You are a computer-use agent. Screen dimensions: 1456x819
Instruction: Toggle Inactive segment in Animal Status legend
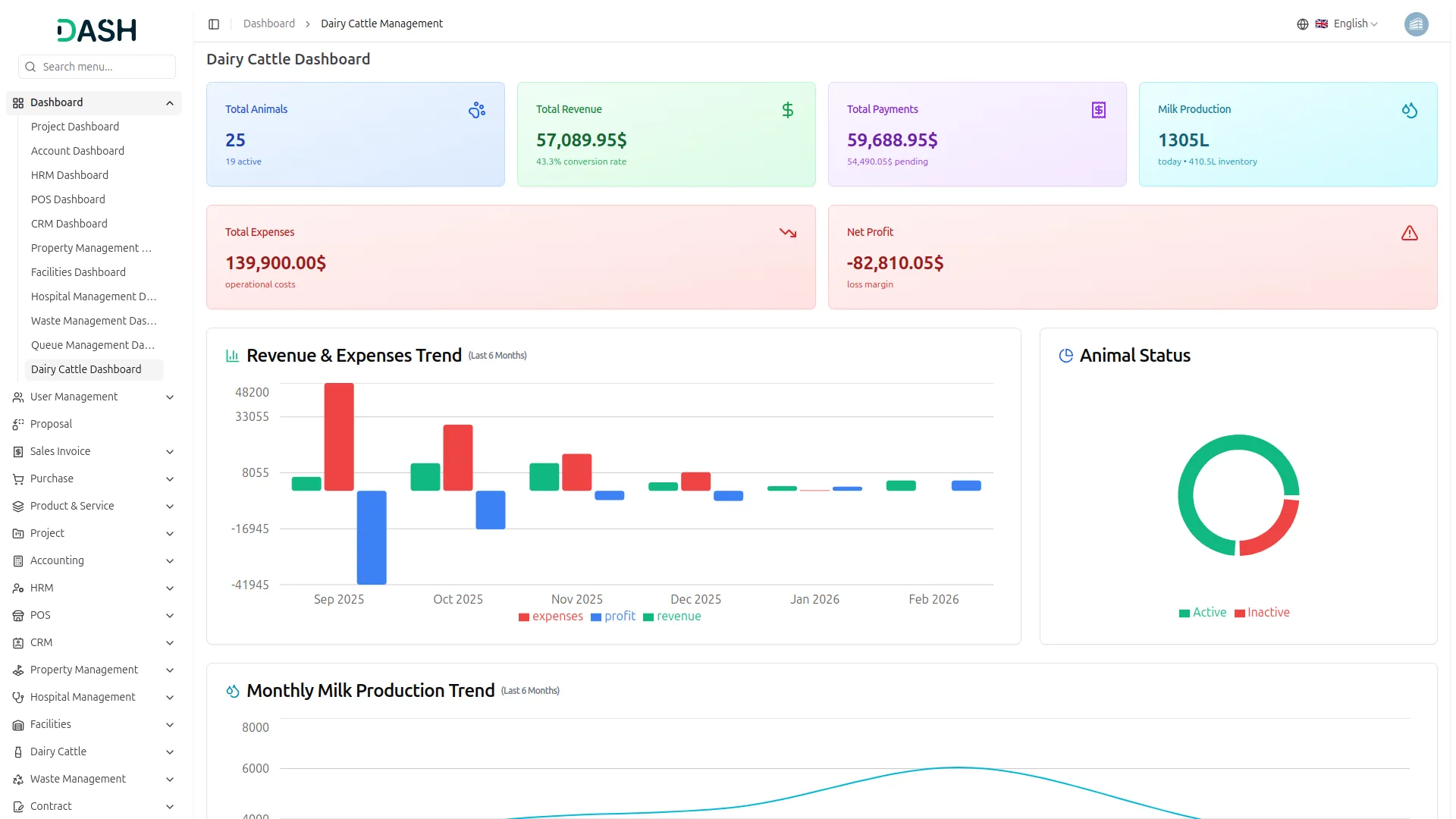tap(1262, 613)
